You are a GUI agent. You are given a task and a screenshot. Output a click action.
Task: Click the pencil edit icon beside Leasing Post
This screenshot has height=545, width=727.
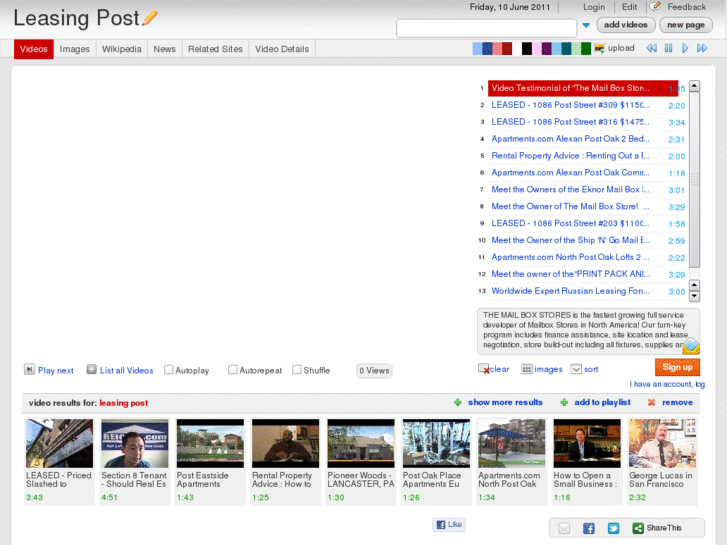(151, 17)
